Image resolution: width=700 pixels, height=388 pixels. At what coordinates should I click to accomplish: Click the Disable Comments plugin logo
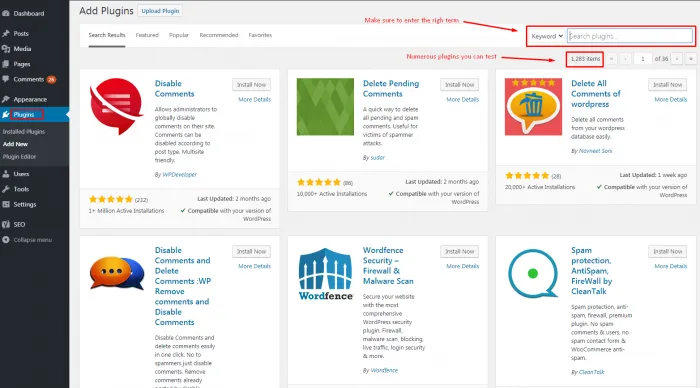(117, 106)
